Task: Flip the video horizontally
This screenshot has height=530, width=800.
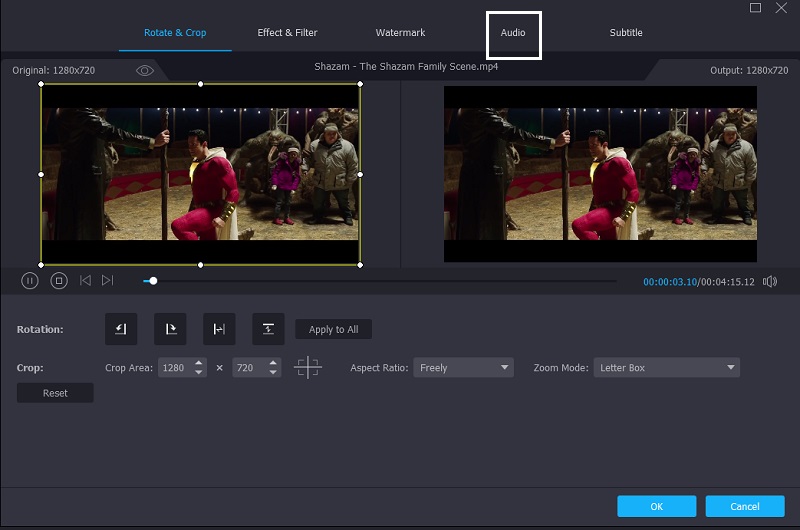Action: point(219,329)
